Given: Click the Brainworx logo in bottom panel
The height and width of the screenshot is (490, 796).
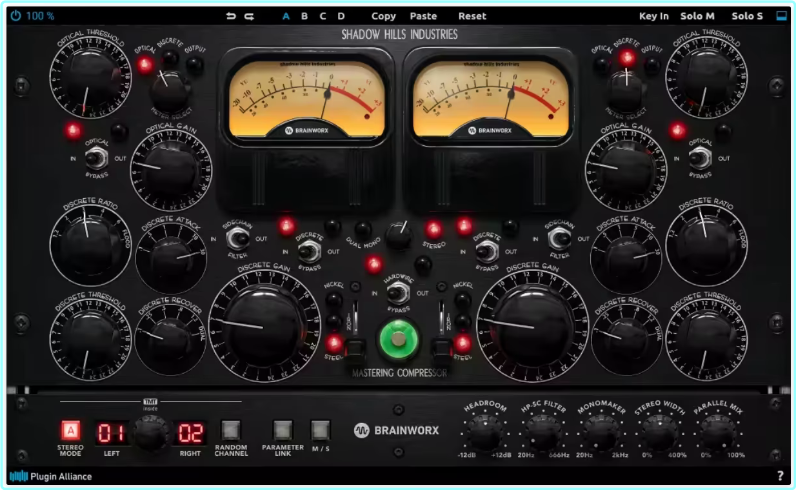Looking at the screenshot, I should click(396, 431).
